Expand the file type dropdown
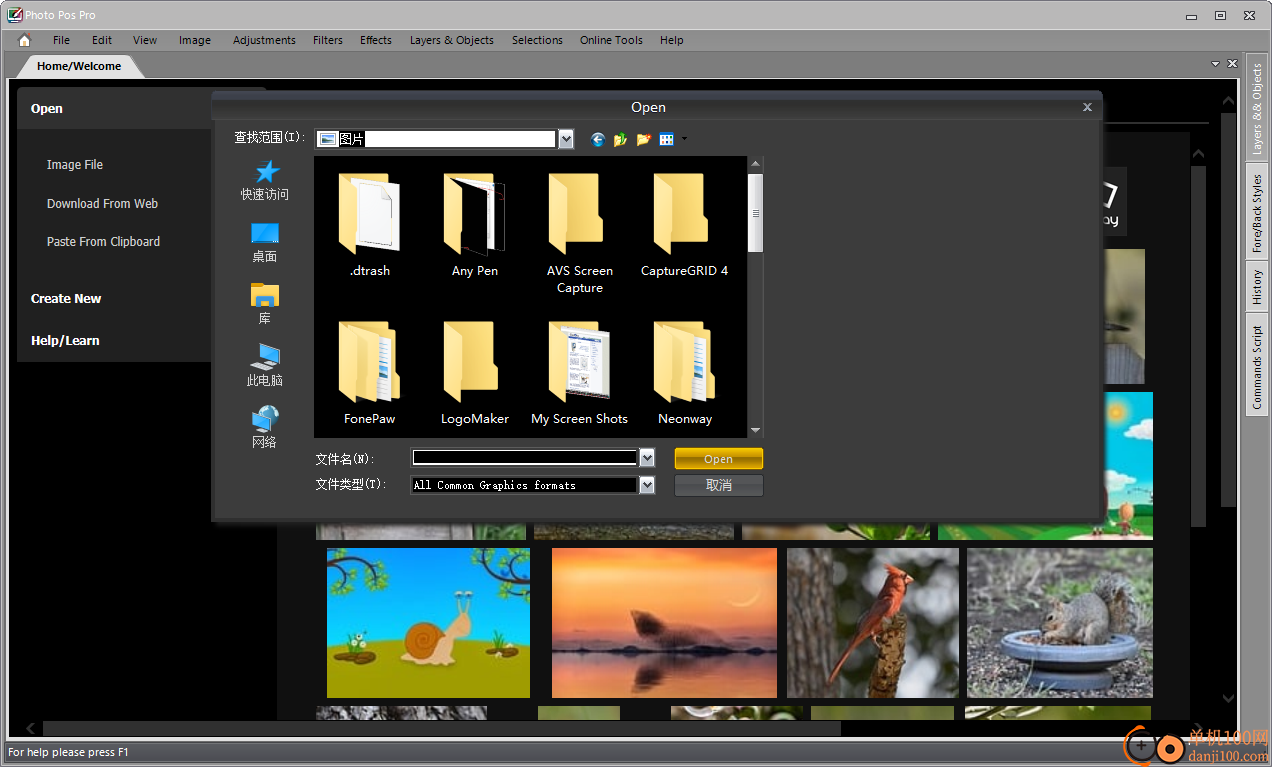 647,485
